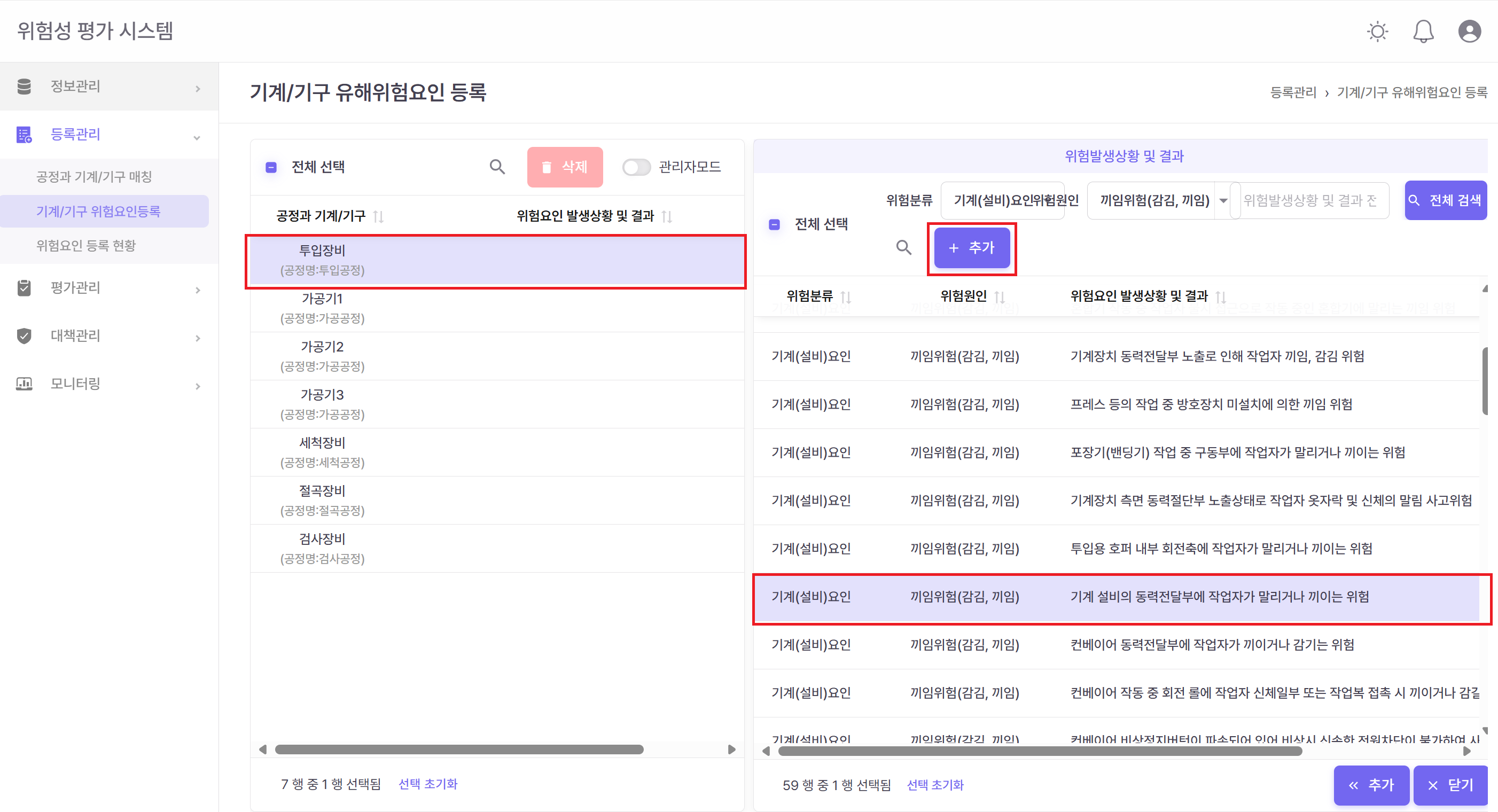Screen dimensions: 1498x812
Task: Check the 전체 선택 checkbox in right panel
Action: click(x=774, y=224)
